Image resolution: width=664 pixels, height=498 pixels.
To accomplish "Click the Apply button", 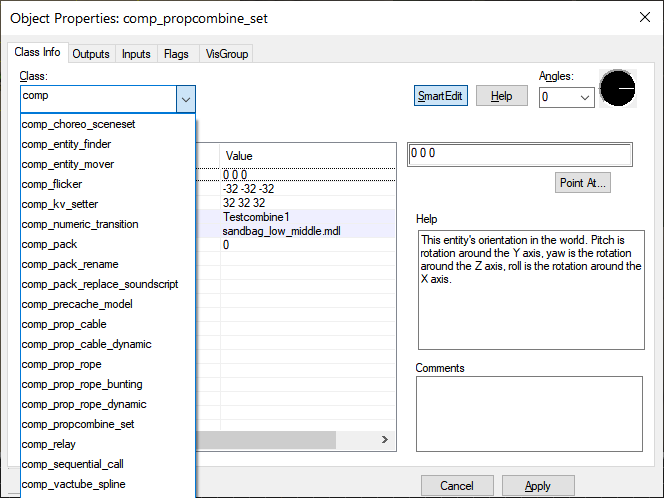I will click(x=538, y=485).
